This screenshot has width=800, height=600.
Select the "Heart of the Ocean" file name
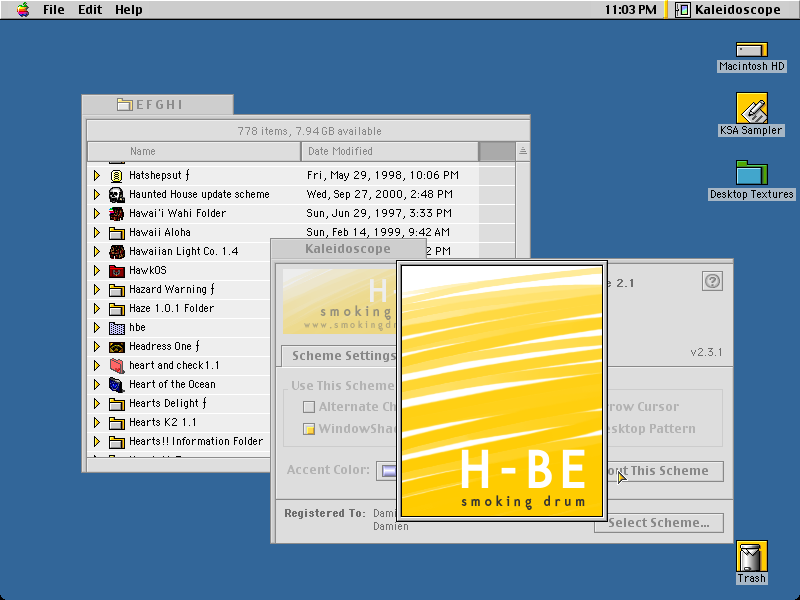point(172,384)
